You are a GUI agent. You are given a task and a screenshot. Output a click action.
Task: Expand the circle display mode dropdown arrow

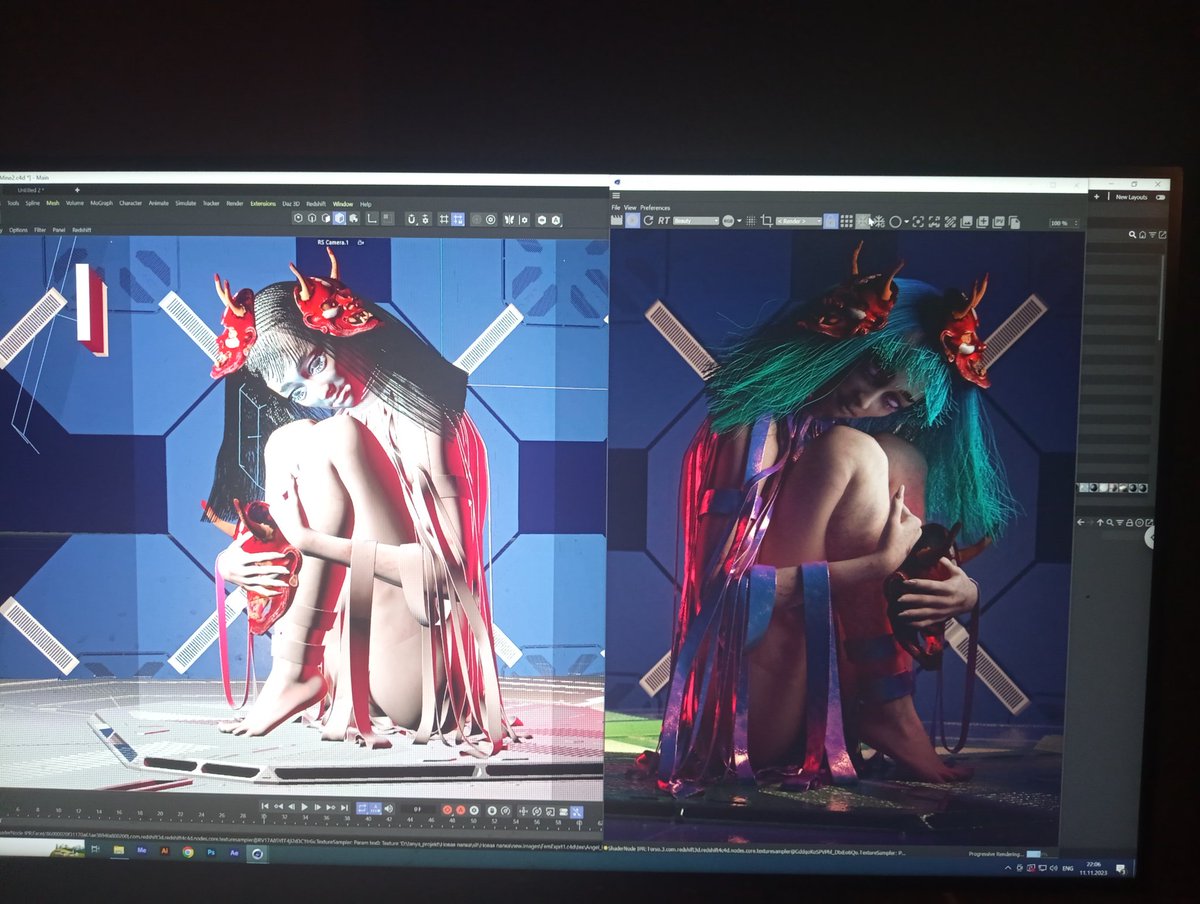(x=907, y=222)
